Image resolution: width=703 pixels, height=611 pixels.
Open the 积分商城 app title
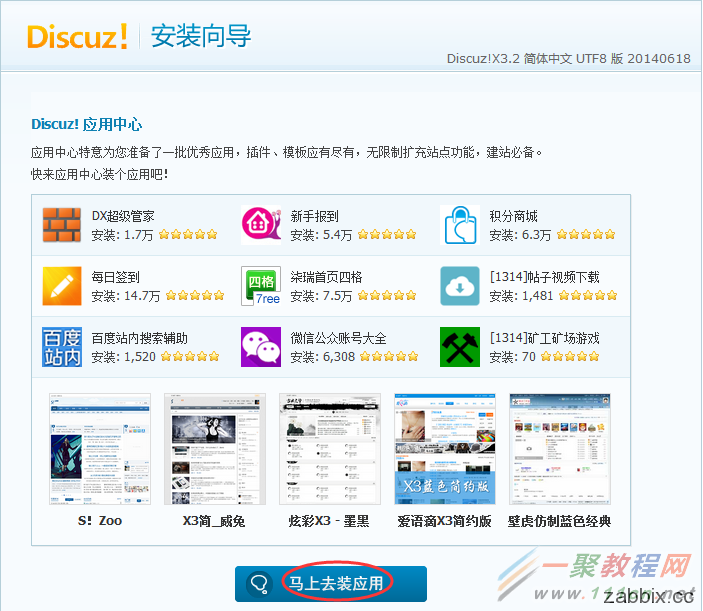tap(513, 216)
